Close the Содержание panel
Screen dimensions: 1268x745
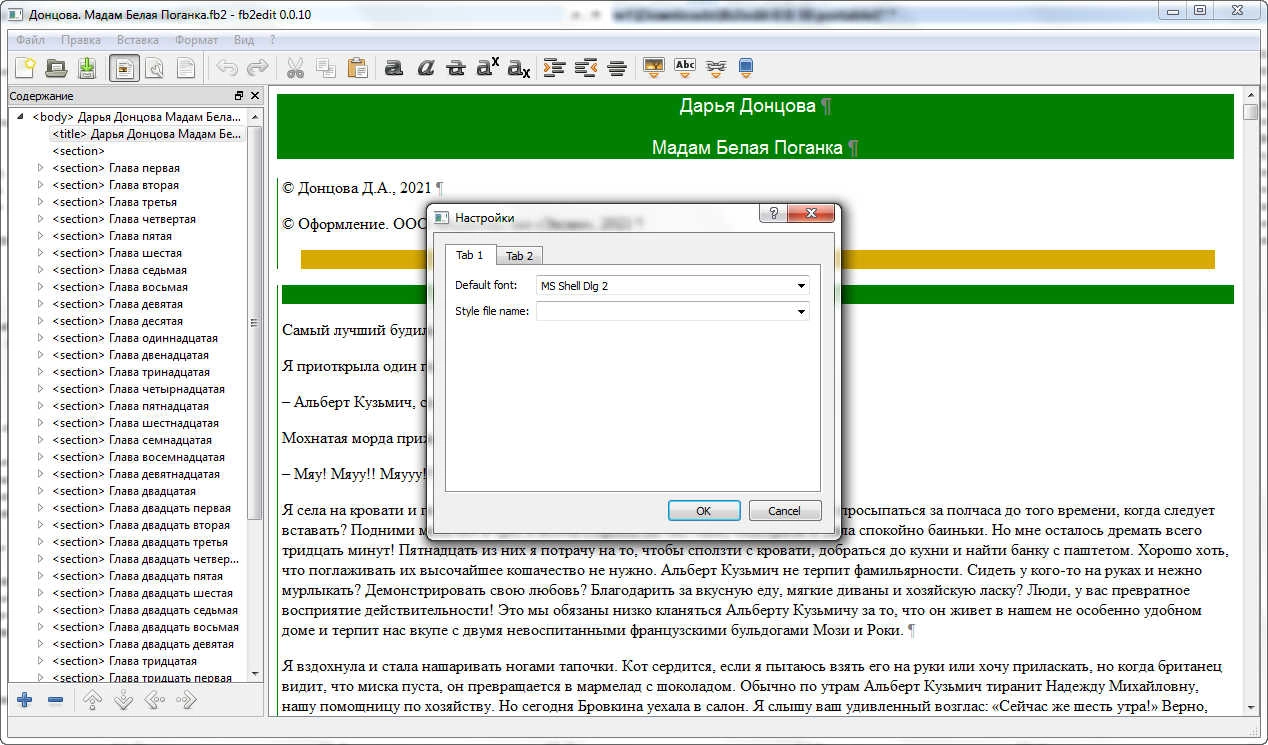tap(255, 96)
